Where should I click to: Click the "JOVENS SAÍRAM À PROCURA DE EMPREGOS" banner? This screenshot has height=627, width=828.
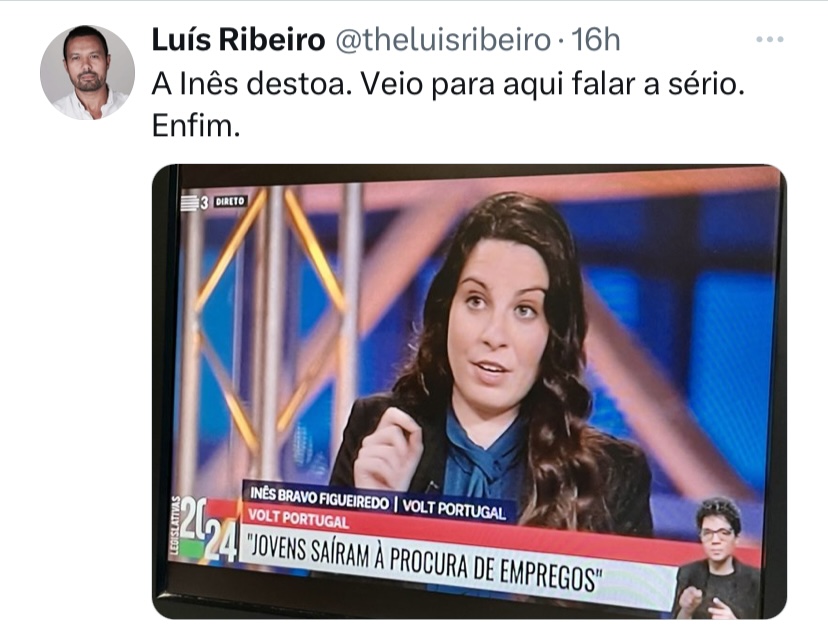pos(424,562)
